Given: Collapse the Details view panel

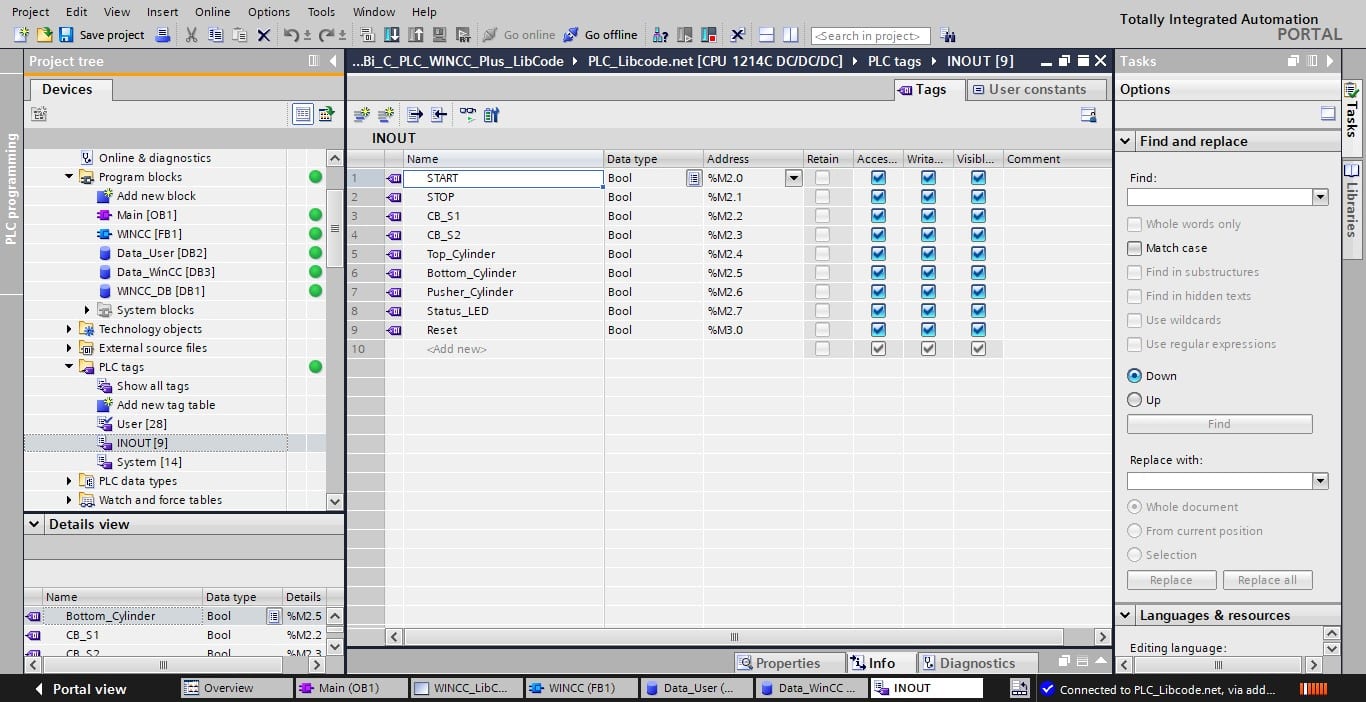Looking at the screenshot, I should point(35,524).
